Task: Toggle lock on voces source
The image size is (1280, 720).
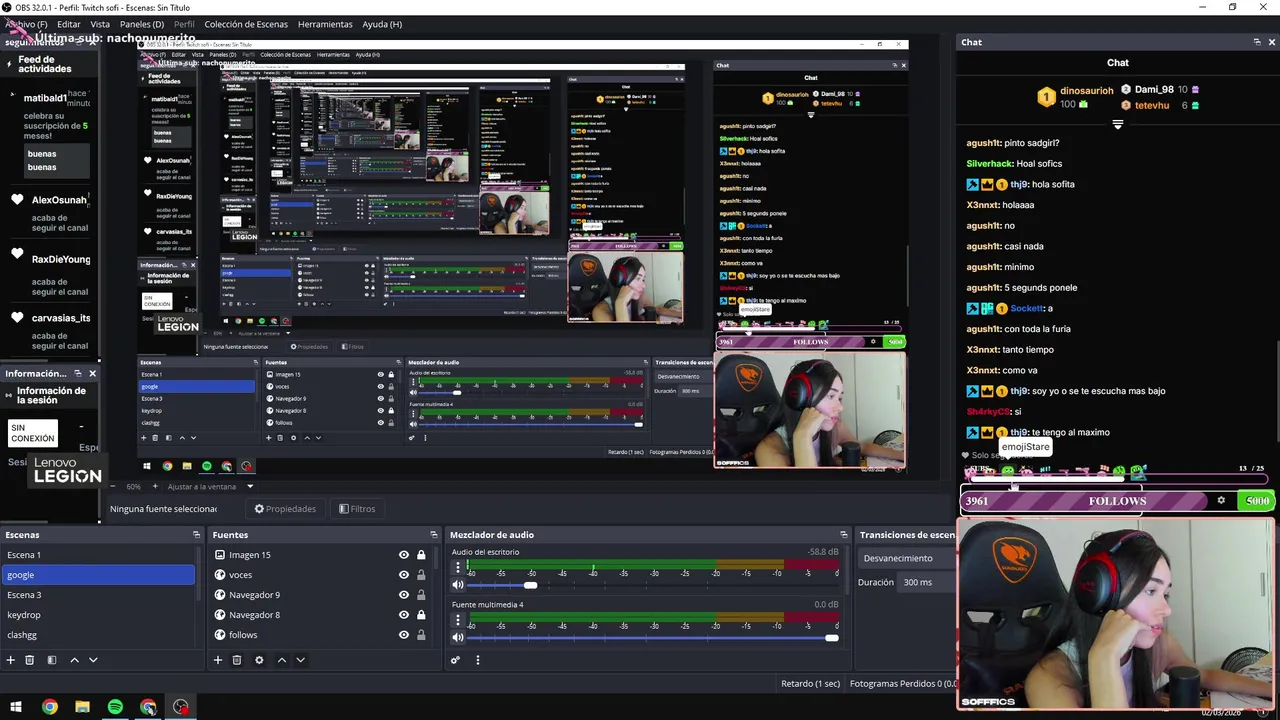Action: [421, 575]
